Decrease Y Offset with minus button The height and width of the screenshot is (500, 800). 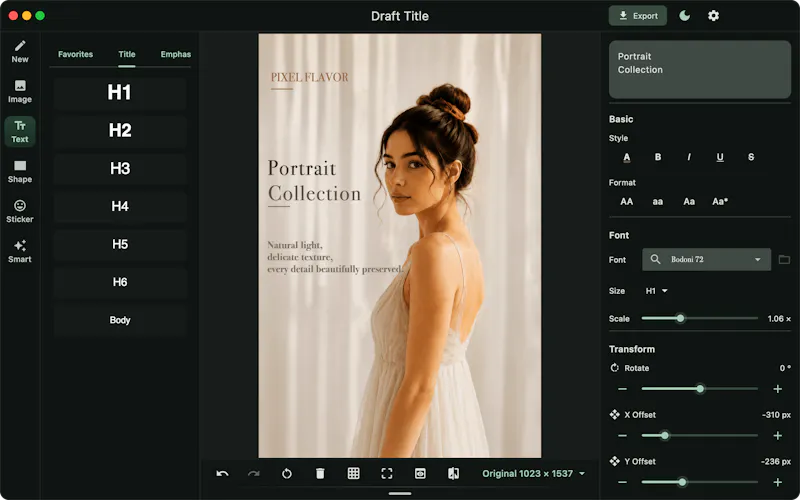tap(622, 482)
